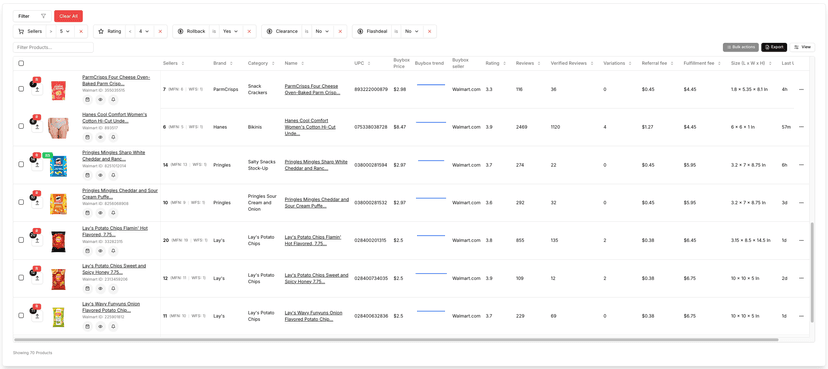Viewport: 828px width, 369px height.
Task: Tick the checkbox for Lay's Wavy Funyuns row
Action: click(x=21, y=315)
